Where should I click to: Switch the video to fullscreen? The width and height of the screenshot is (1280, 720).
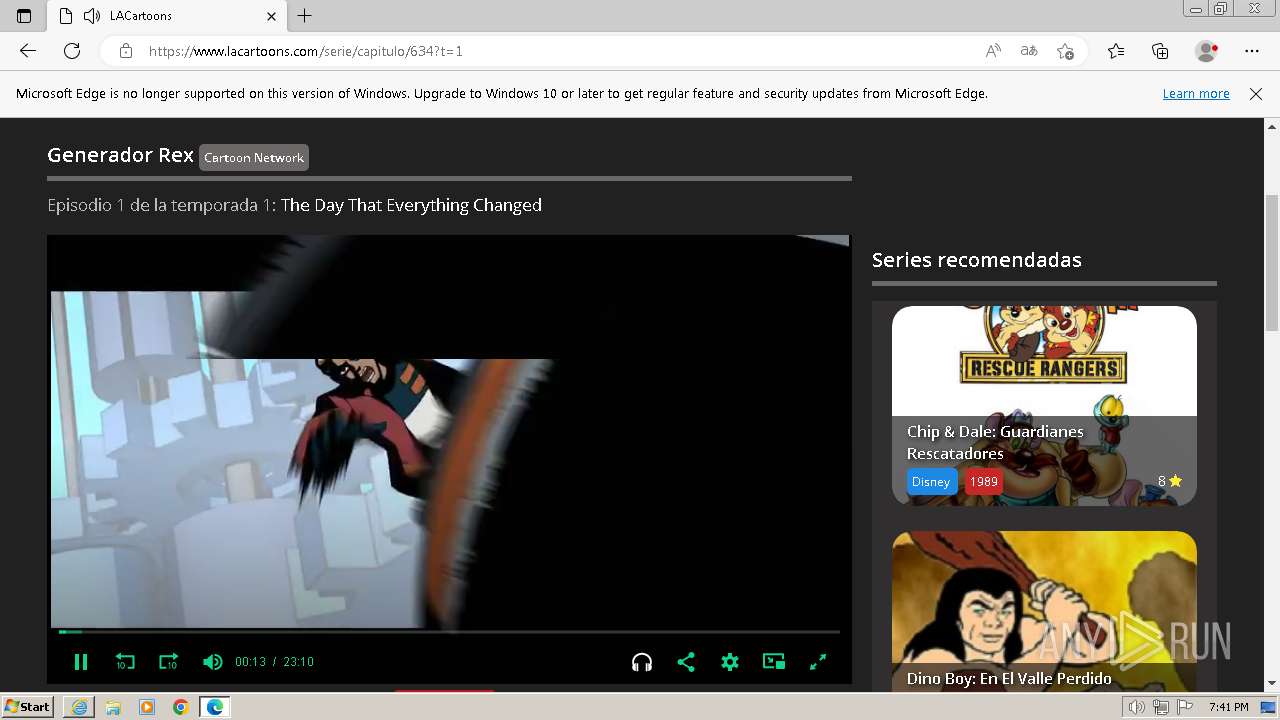[x=818, y=662]
